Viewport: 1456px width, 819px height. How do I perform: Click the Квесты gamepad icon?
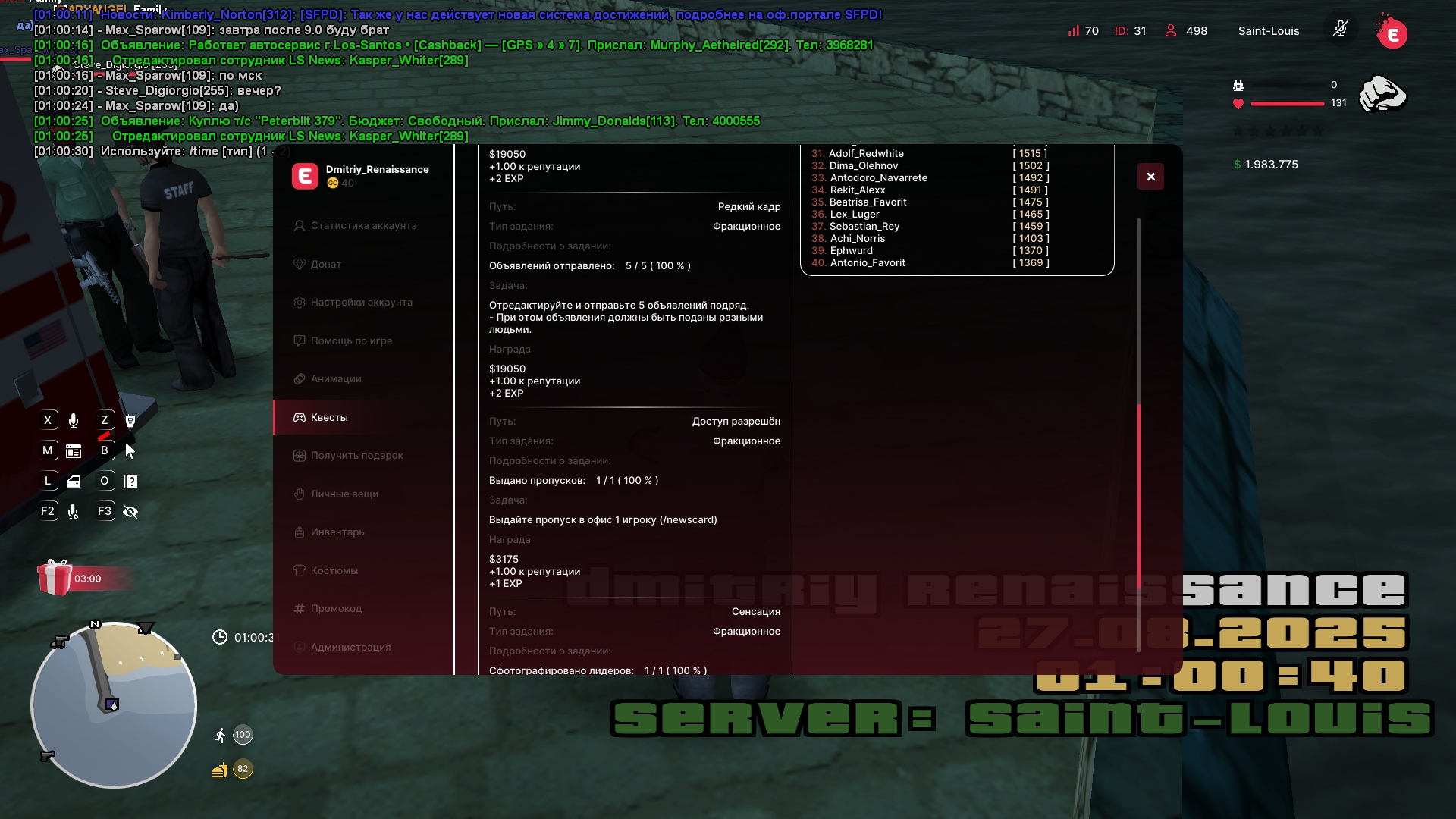click(300, 418)
